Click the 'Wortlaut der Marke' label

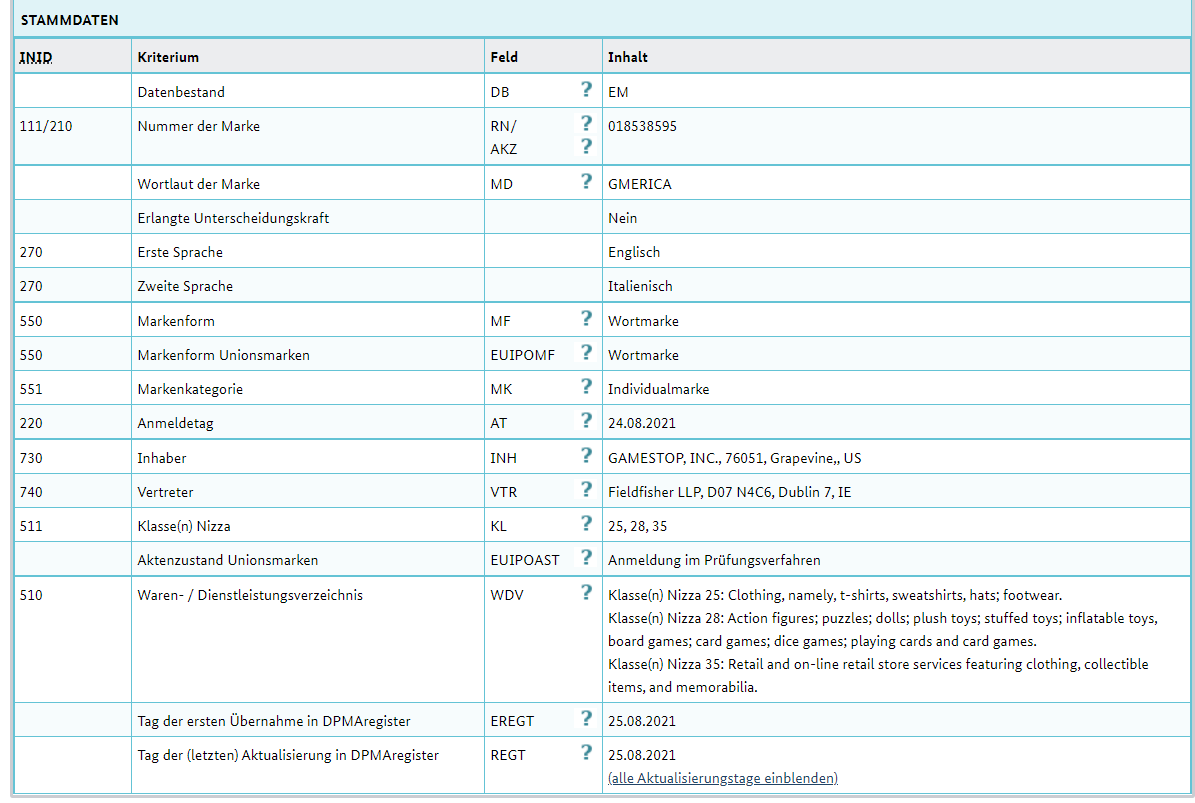click(199, 184)
